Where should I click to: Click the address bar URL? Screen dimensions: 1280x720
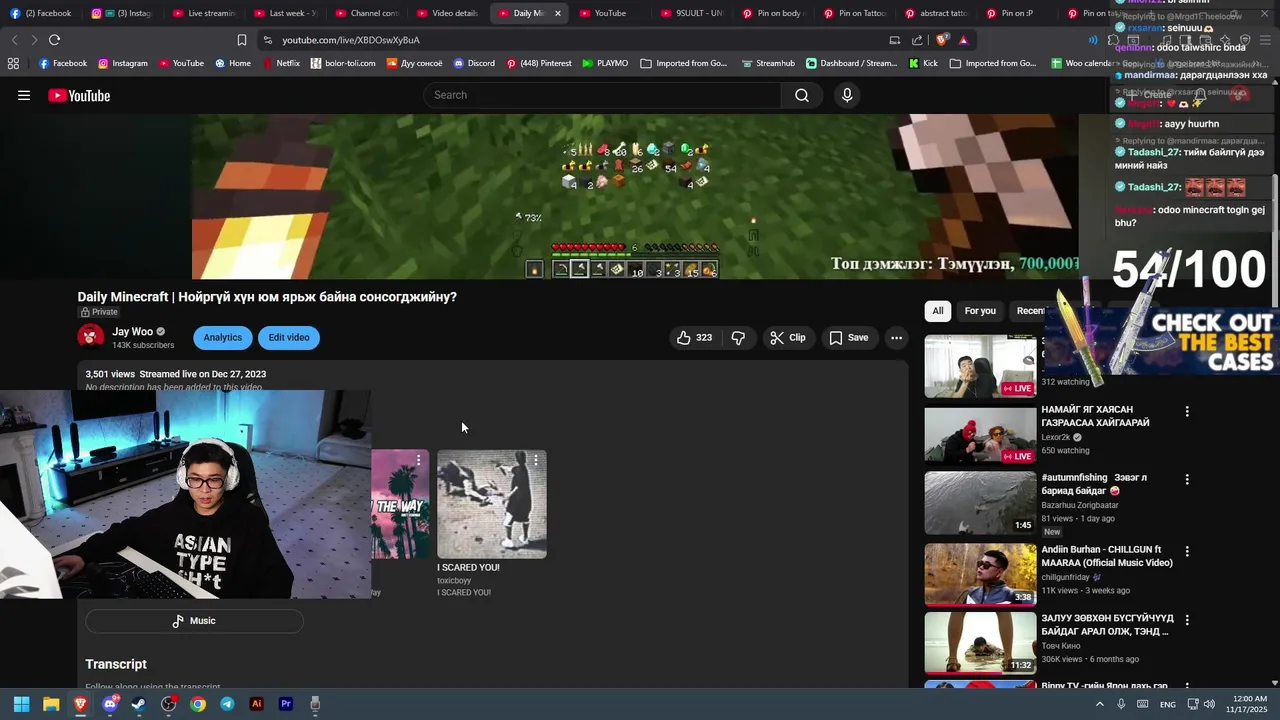point(351,40)
